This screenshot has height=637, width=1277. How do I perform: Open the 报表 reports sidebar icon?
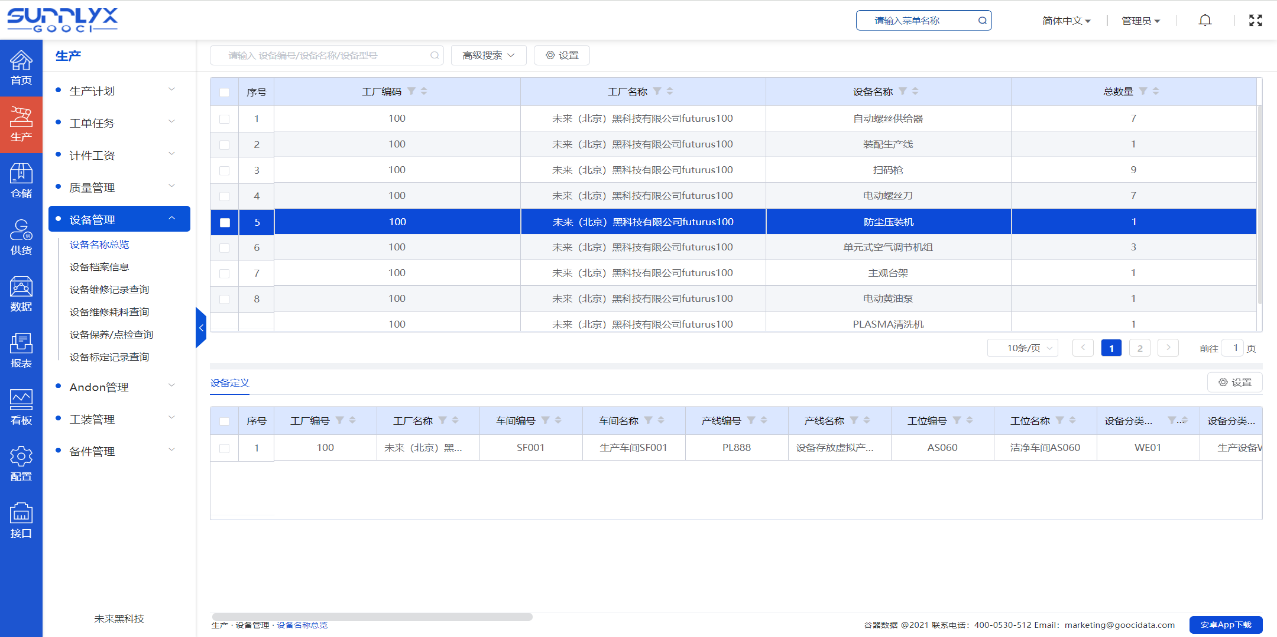pyautogui.click(x=21, y=349)
